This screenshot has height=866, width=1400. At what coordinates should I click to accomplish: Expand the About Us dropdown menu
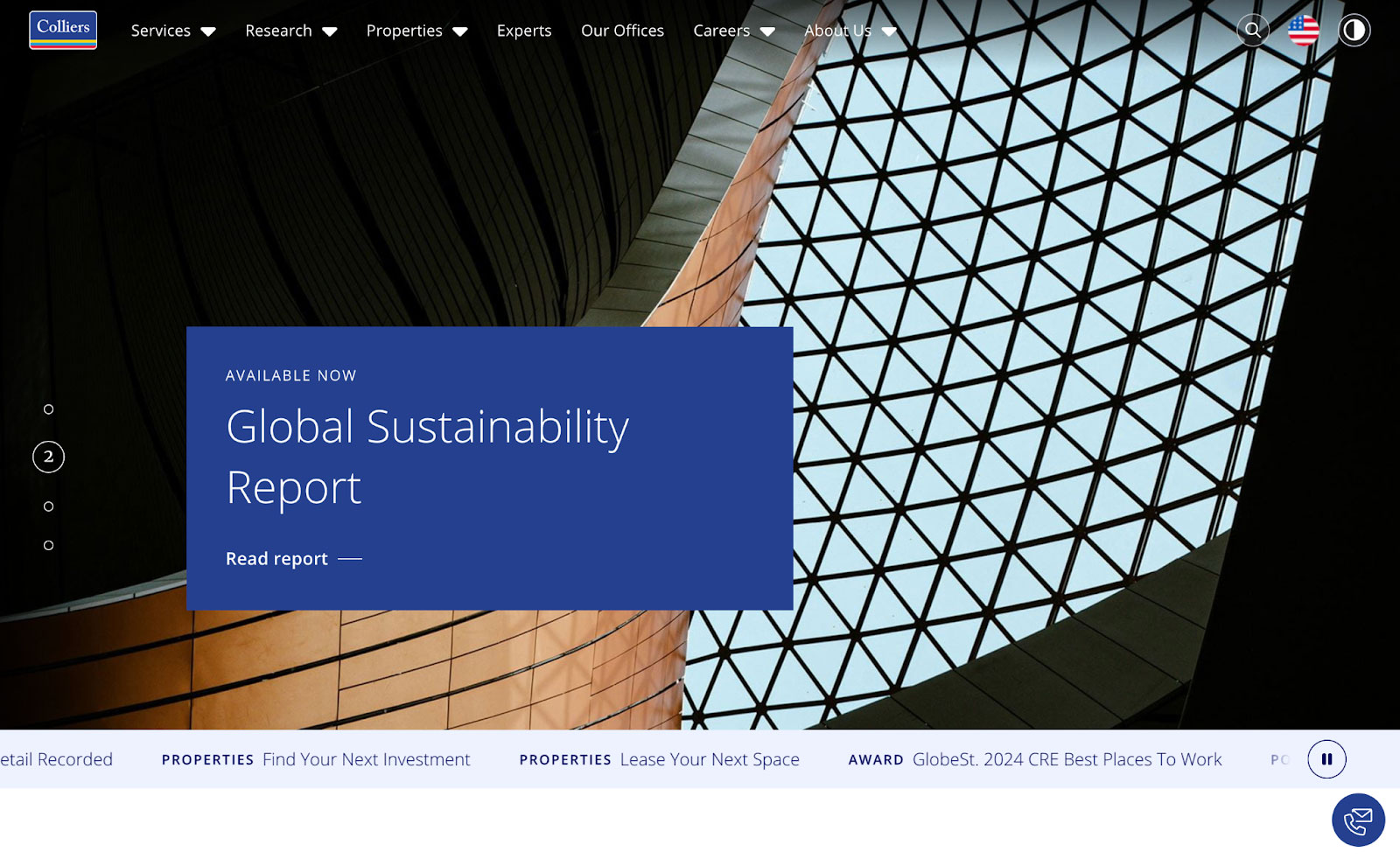[850, 31]
